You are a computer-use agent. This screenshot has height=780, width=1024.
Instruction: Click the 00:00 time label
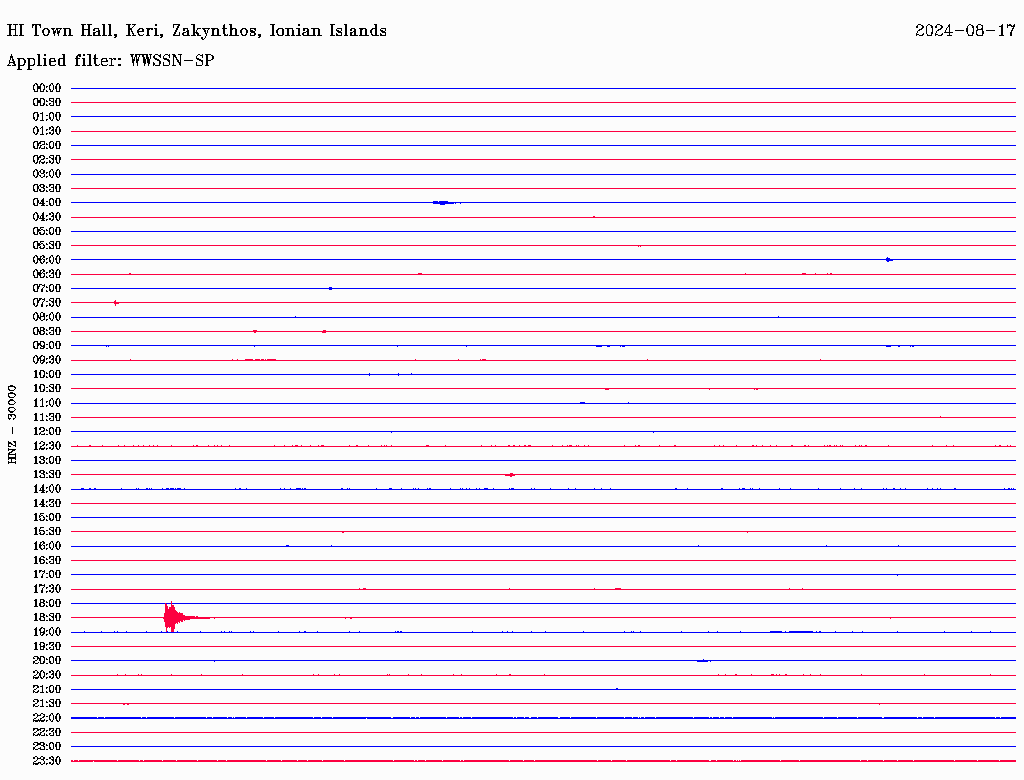click(47, 88)
